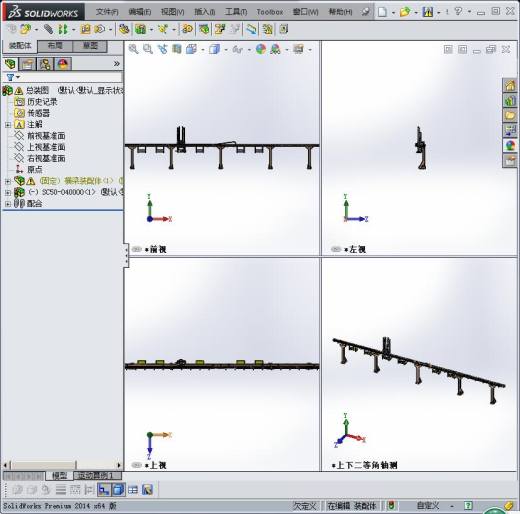Click the New document icon in title bar

(383, 12)
